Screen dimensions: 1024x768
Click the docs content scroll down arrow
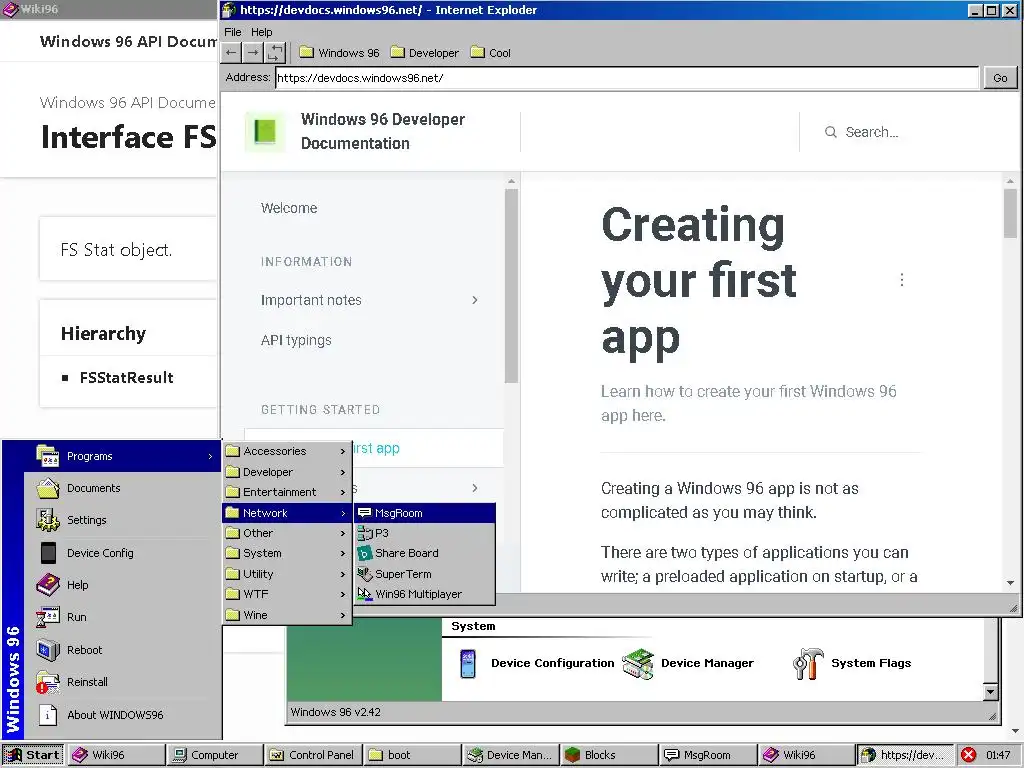(1010, 583)
